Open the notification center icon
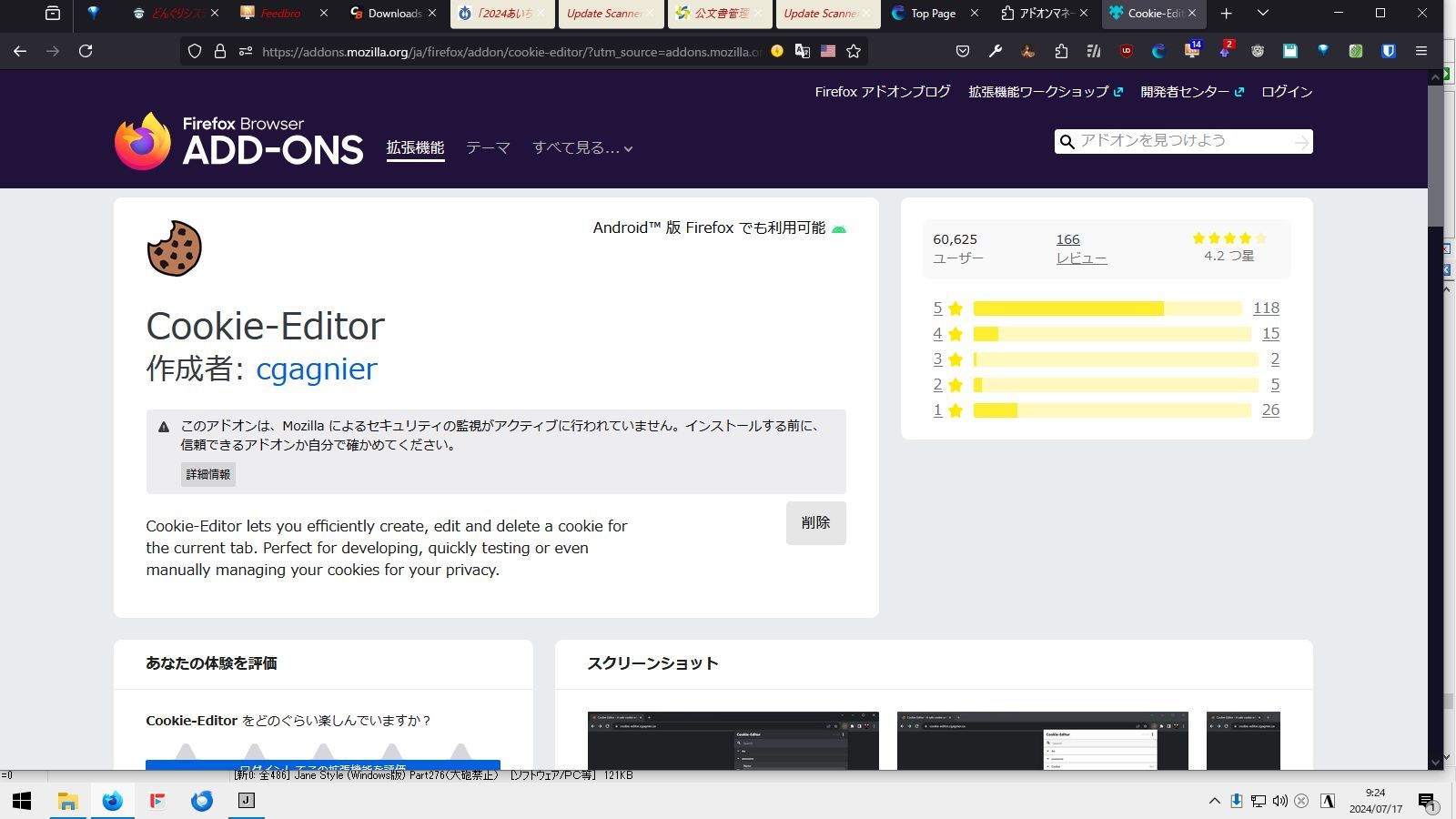 point(1426,802)
